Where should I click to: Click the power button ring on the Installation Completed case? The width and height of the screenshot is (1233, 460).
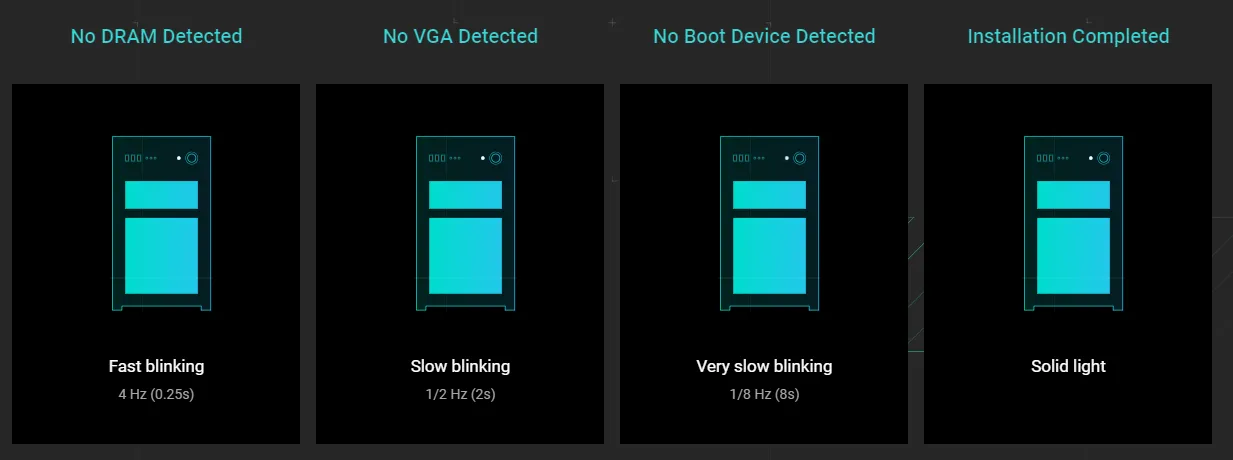pyautogui.click(x=1103, y=158)
